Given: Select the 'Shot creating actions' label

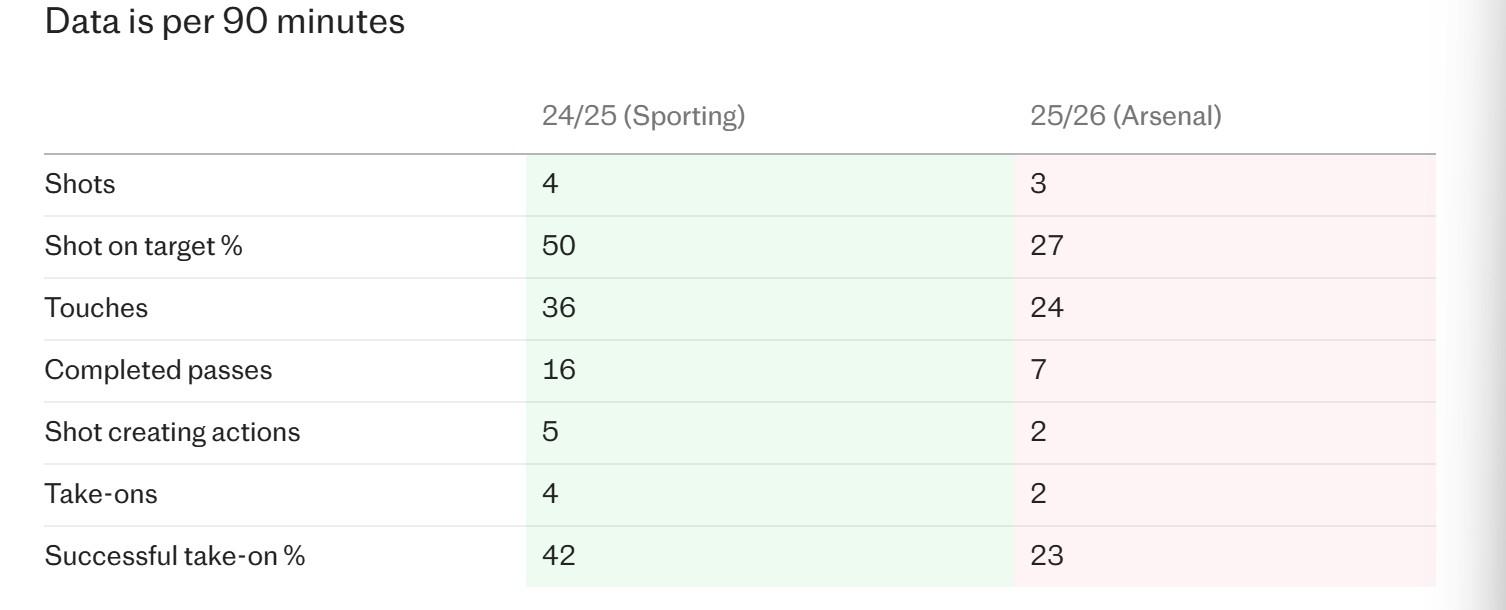Looking at the screenshot, I should [172, 432].
